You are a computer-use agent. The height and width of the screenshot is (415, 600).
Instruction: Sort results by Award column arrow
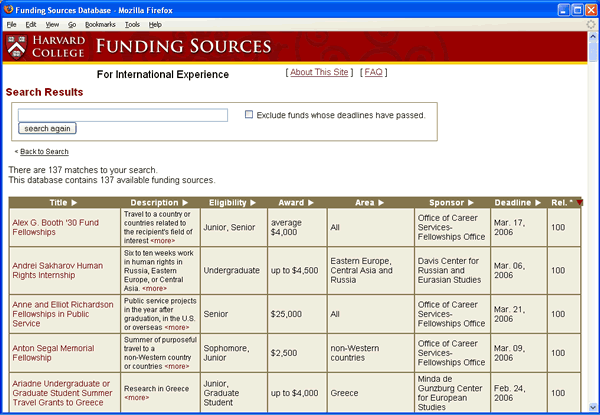(311, 203)
